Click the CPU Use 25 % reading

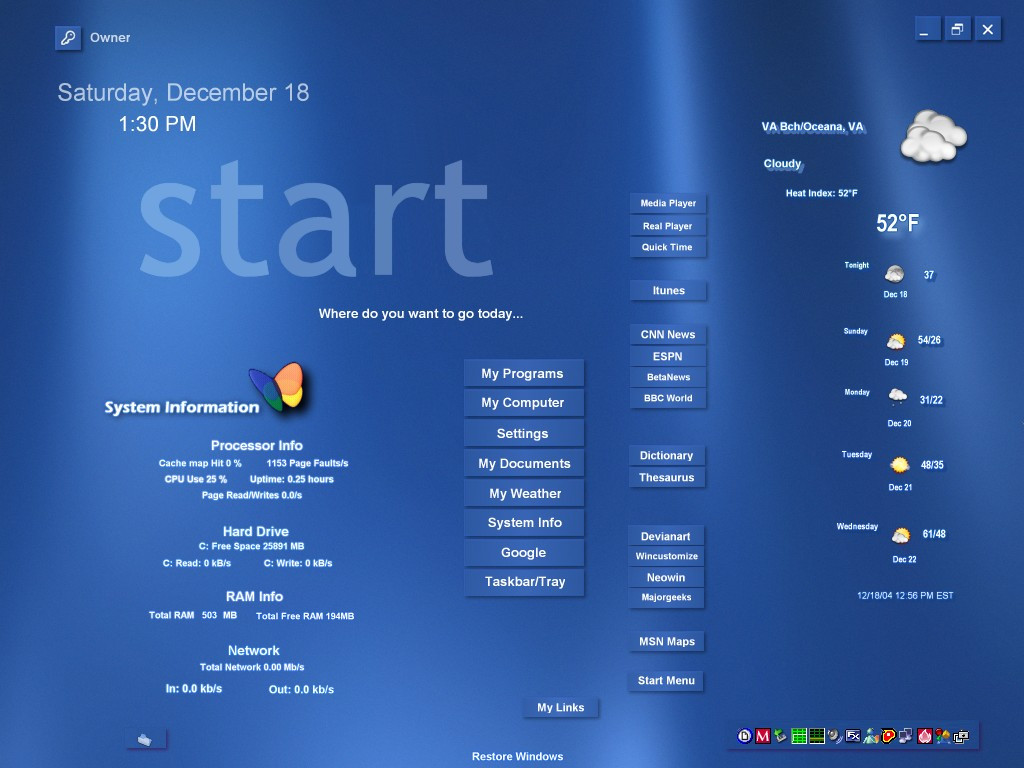click(195, 479)
